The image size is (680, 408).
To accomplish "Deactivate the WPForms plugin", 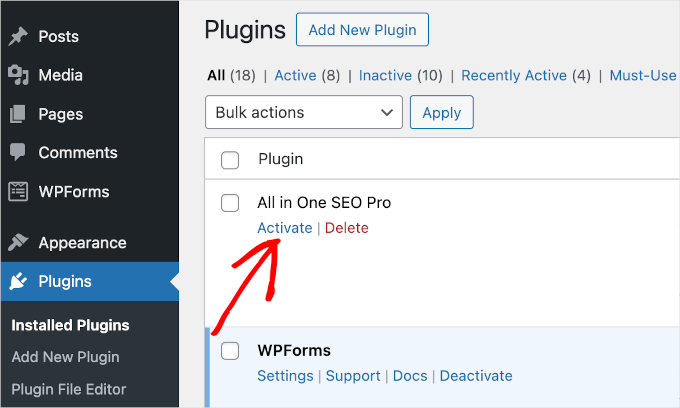I will (x=476, y=376).
